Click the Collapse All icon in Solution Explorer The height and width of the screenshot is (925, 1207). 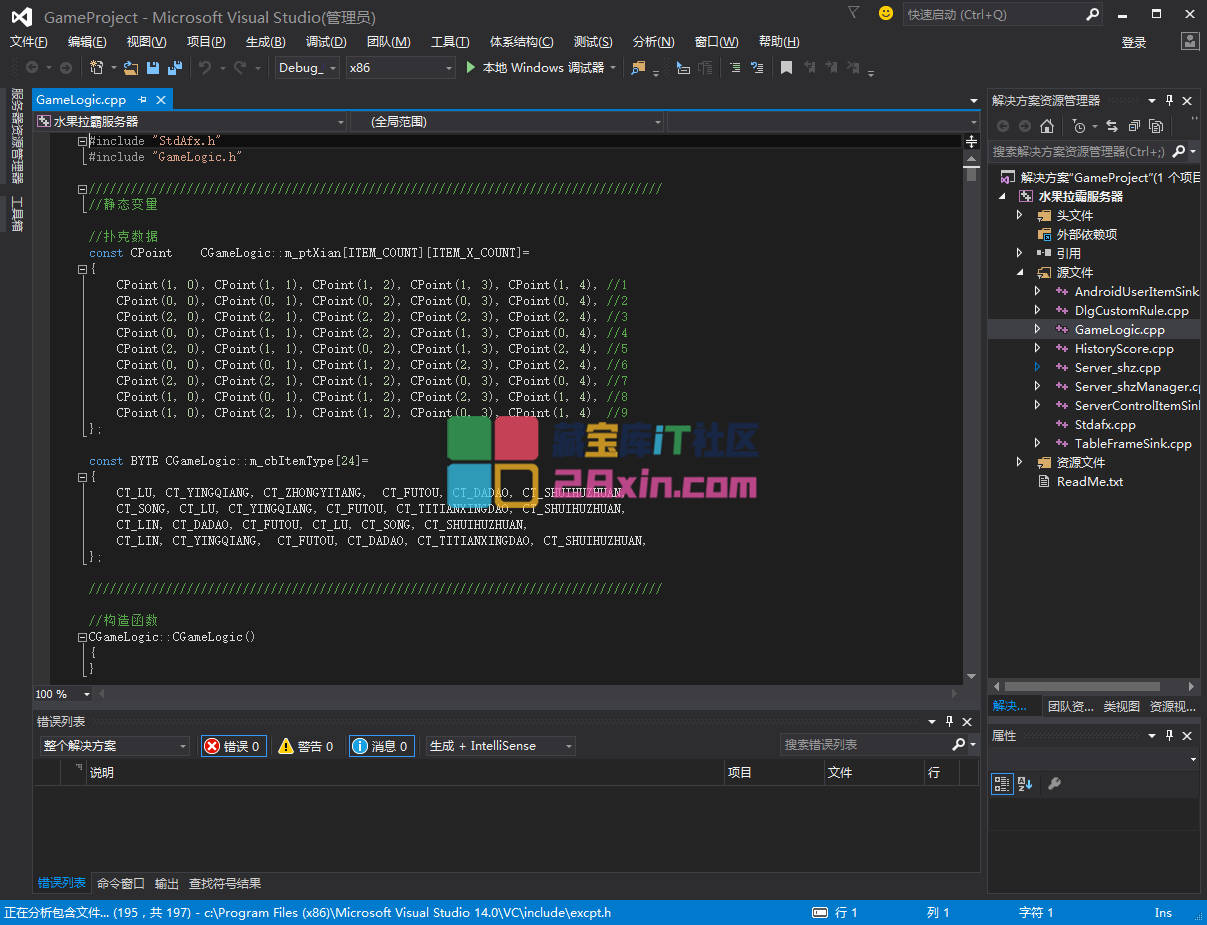pyautogui.click(x=1134, y=126)
